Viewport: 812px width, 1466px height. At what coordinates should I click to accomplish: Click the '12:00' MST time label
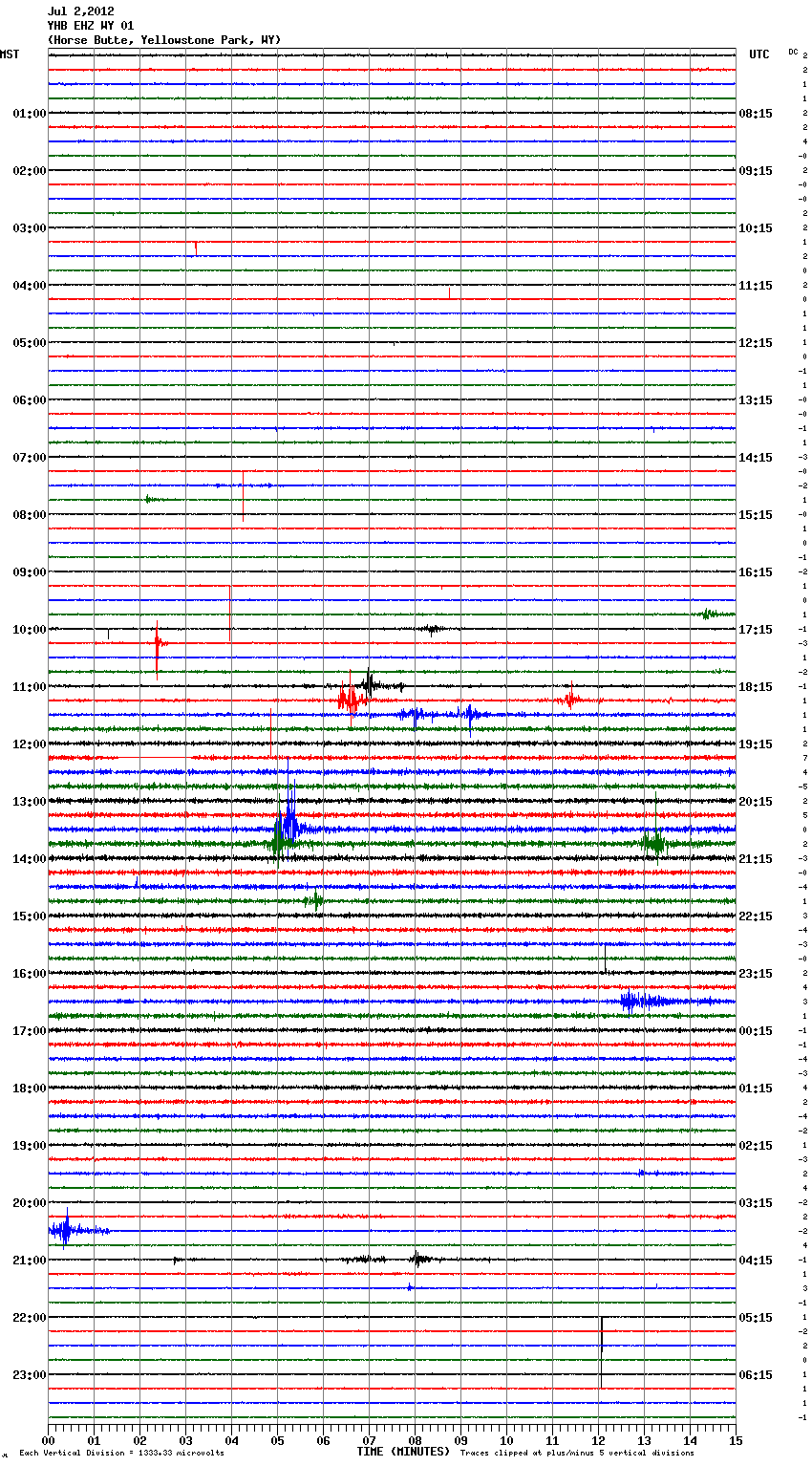tap(29, 744)
